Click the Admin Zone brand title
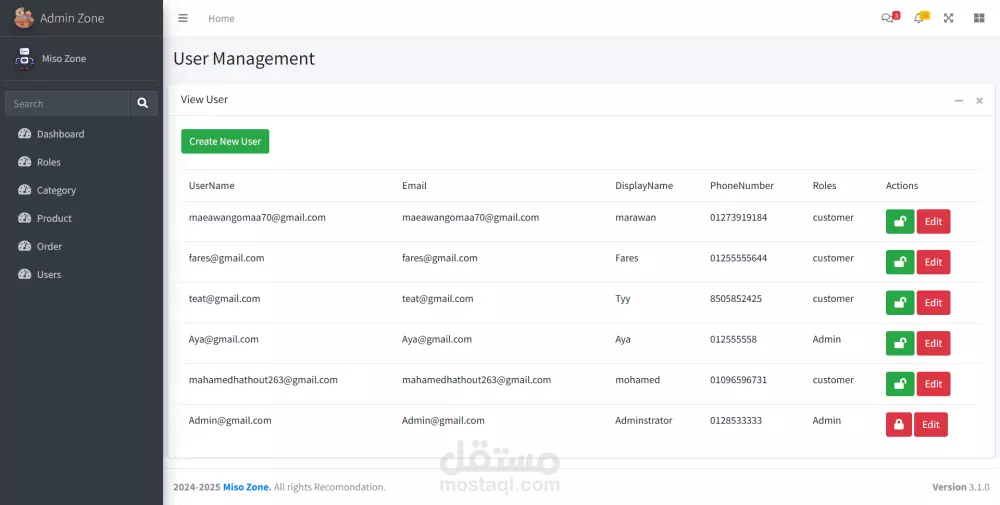Screen dimensions: 1000x505 [x=72, y=18]
